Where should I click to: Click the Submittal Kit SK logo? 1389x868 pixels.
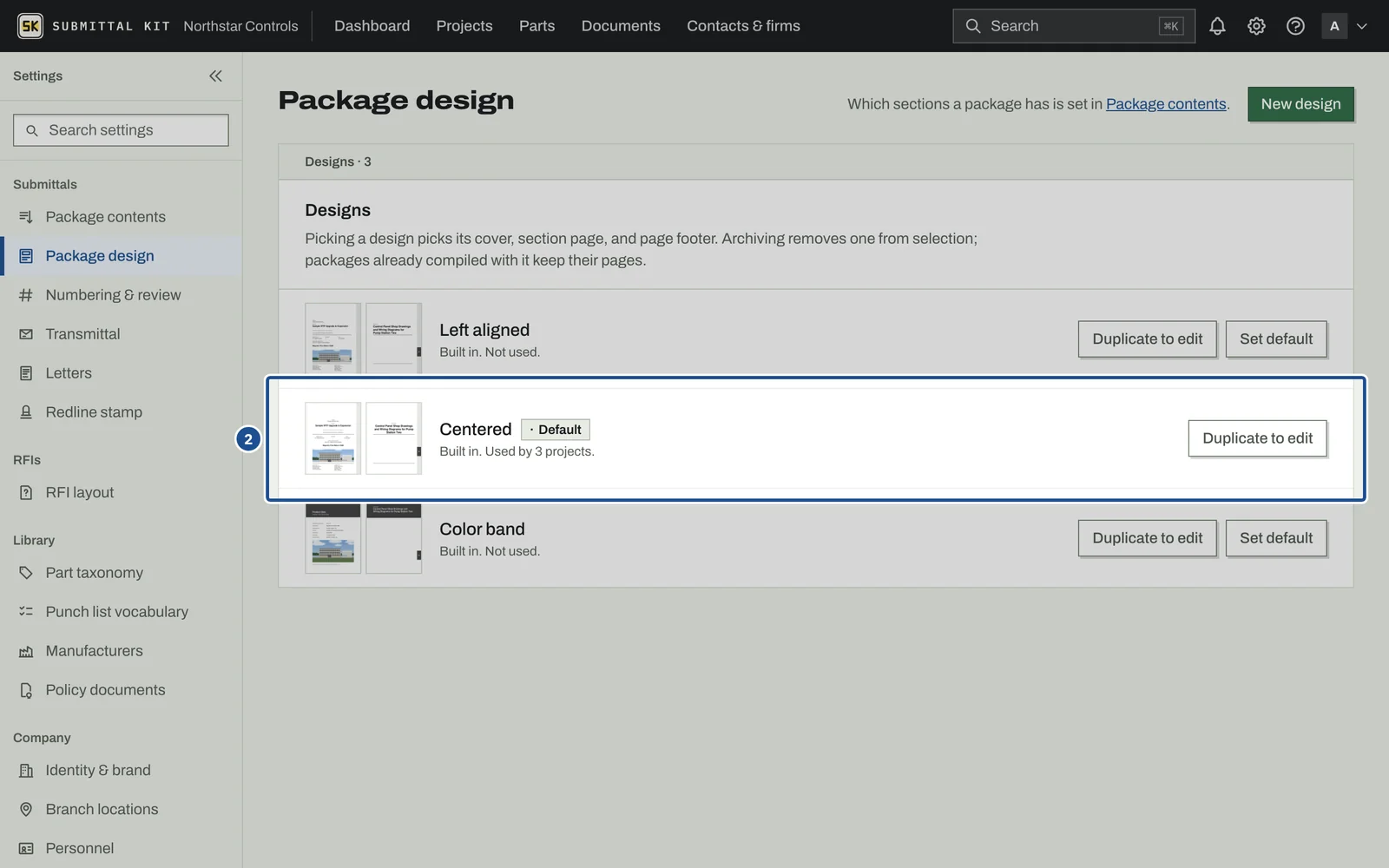coord(30,26)
